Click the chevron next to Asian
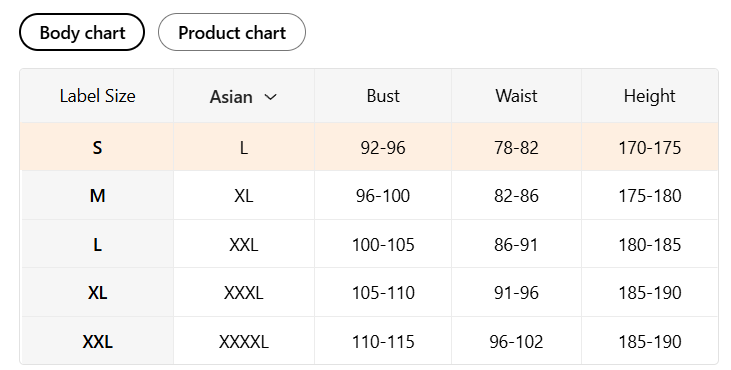This screenshot has width=731, height=370. click(270, 97)
